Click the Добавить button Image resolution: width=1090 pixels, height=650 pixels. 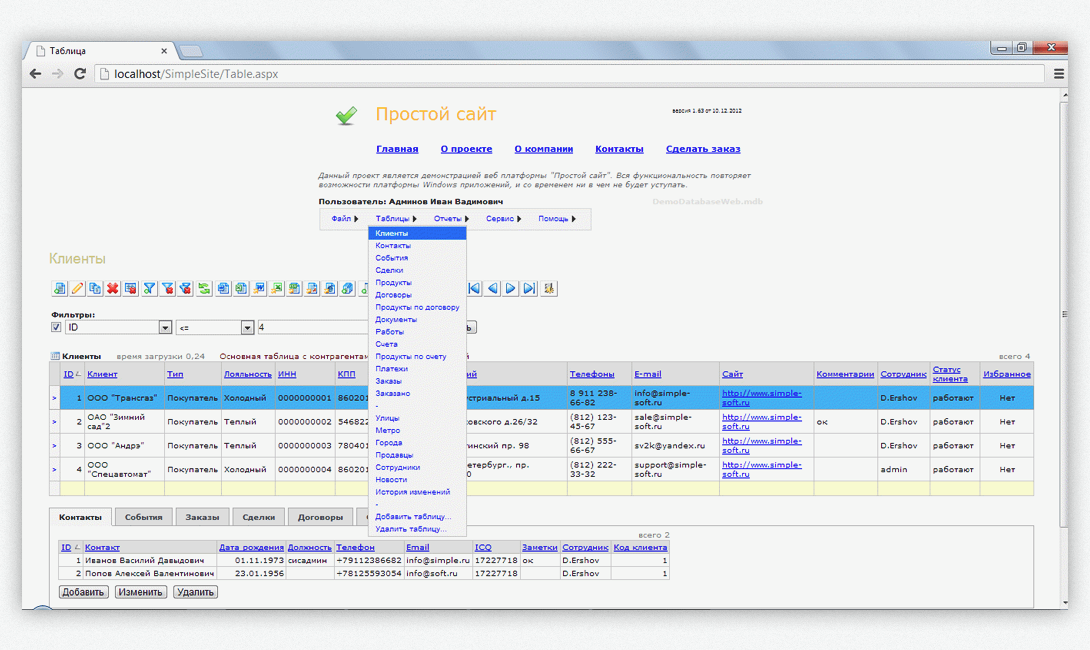(x=83, y=592)
